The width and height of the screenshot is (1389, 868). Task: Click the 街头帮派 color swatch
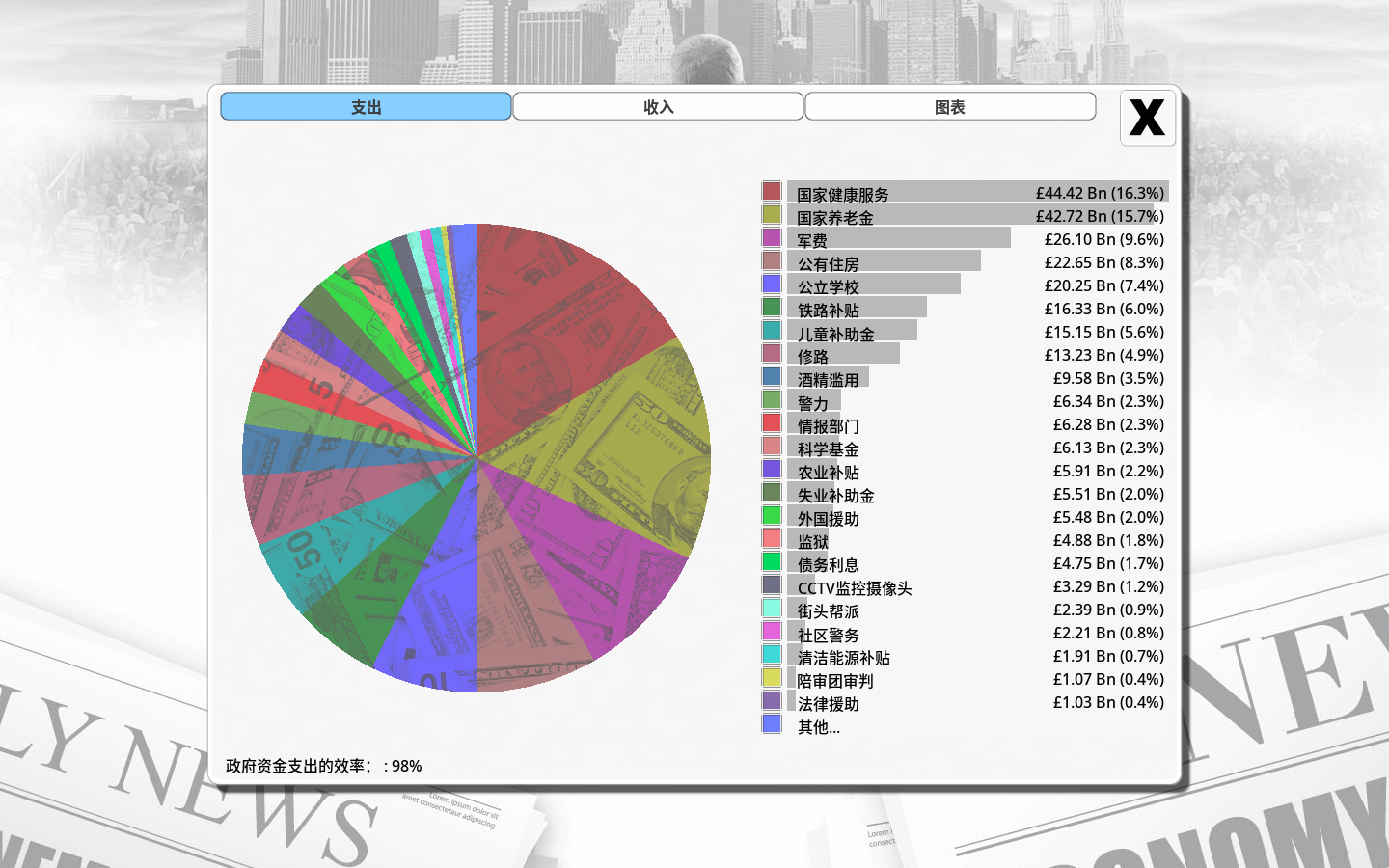click(772, 608)
